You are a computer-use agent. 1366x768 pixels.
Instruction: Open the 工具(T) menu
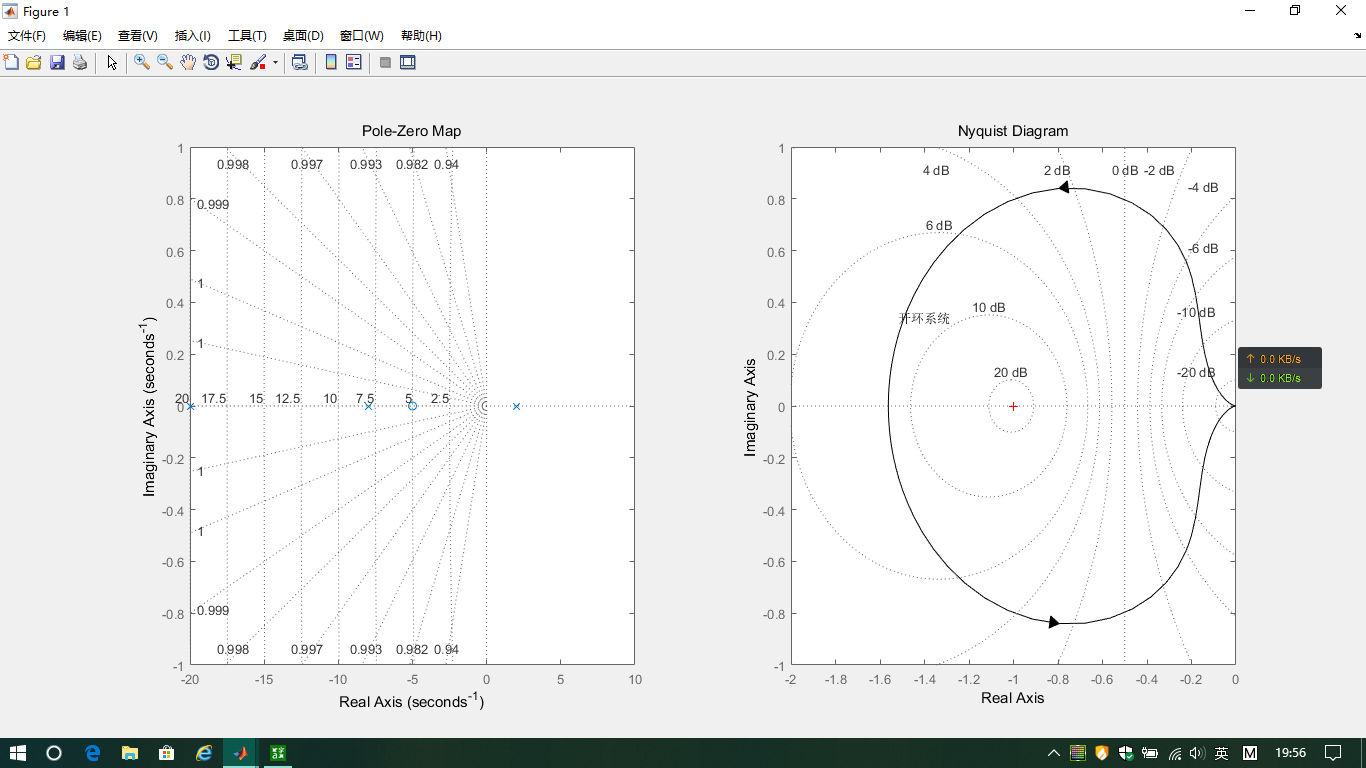click(247, 36)
